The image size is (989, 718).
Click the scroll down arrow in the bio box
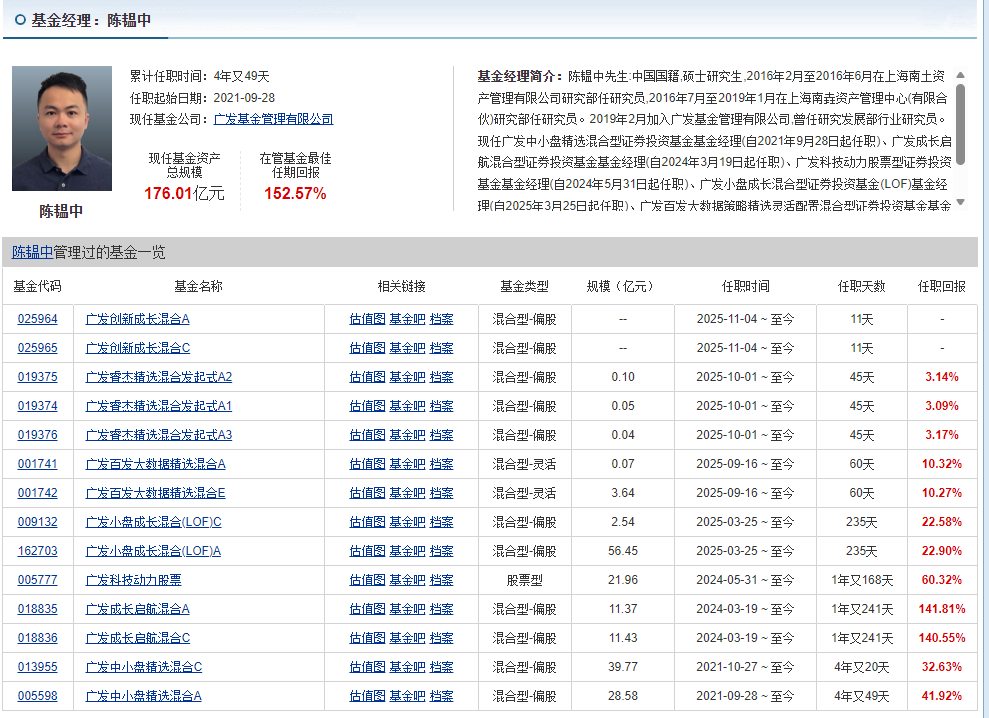[x=961, y=203]
